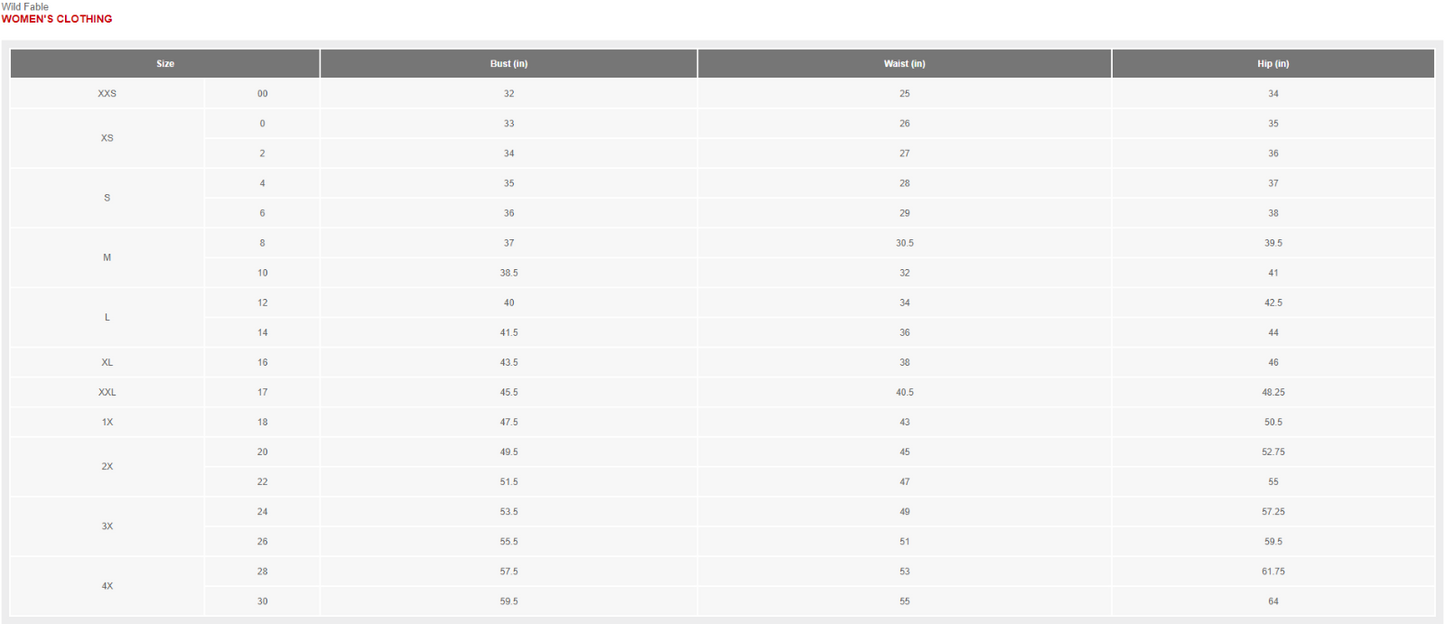Click numeric size 00 cell

262,94
